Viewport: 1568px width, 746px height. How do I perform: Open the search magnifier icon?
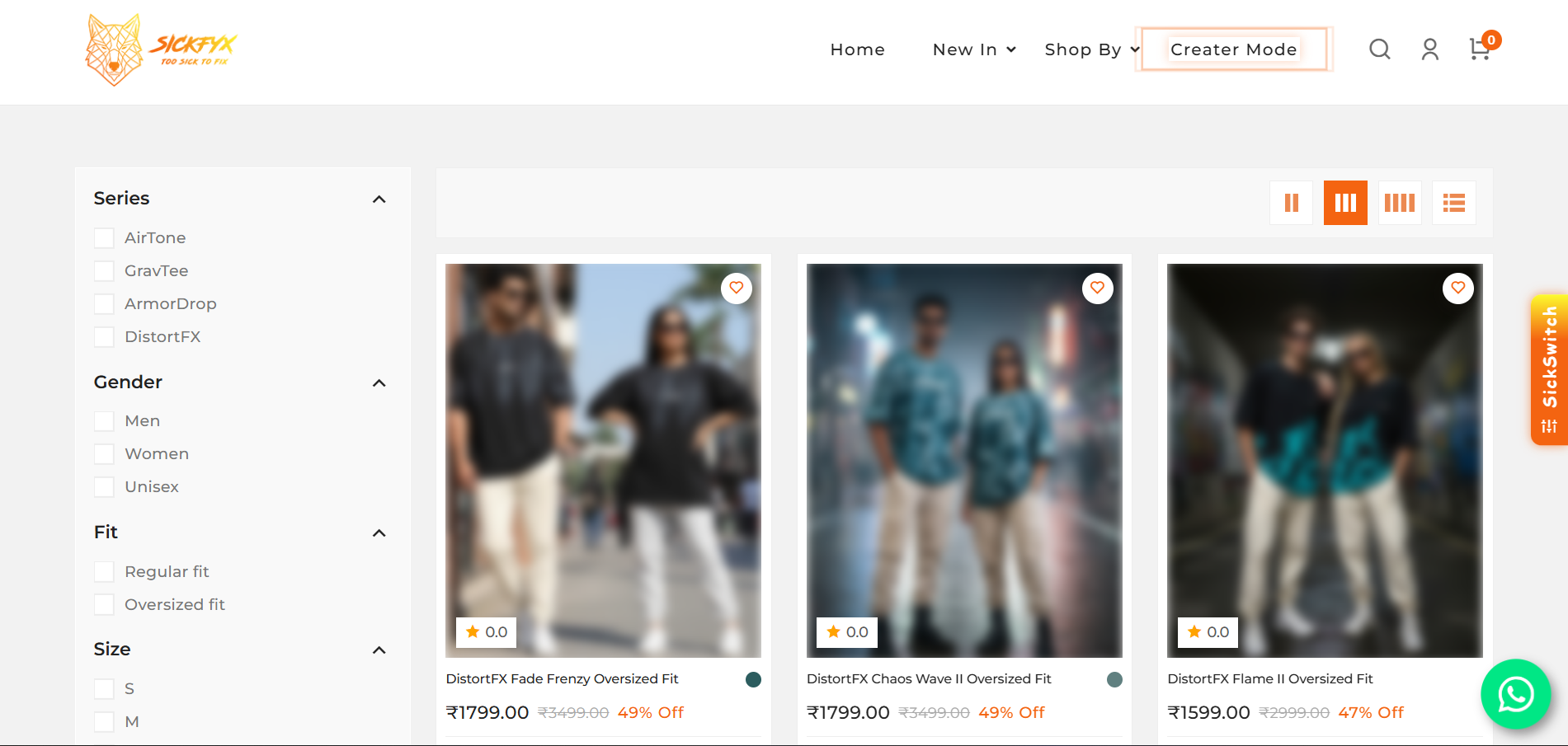[x=1379, y=49]
